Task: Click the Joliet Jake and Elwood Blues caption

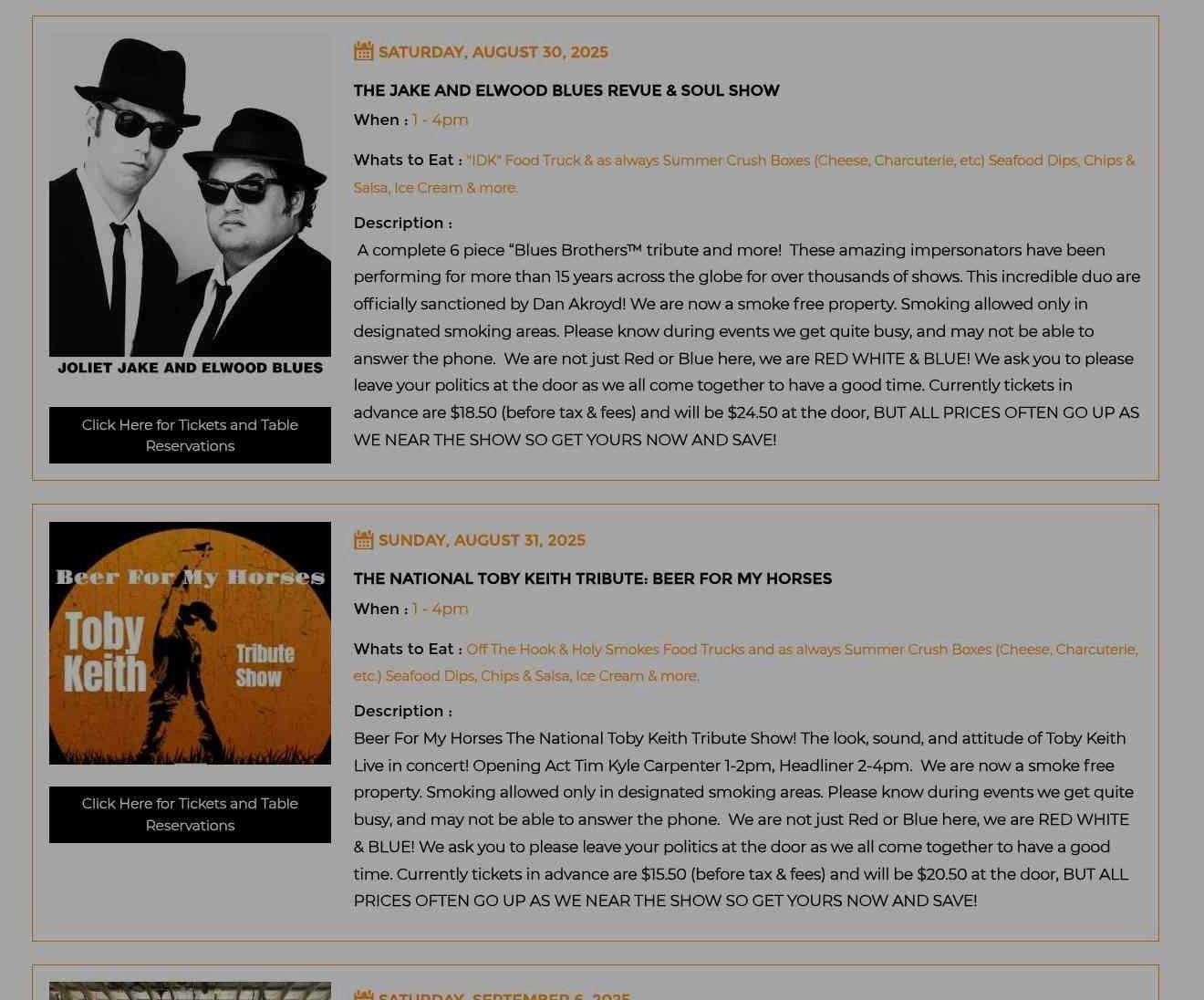Action: pos(190,368)
